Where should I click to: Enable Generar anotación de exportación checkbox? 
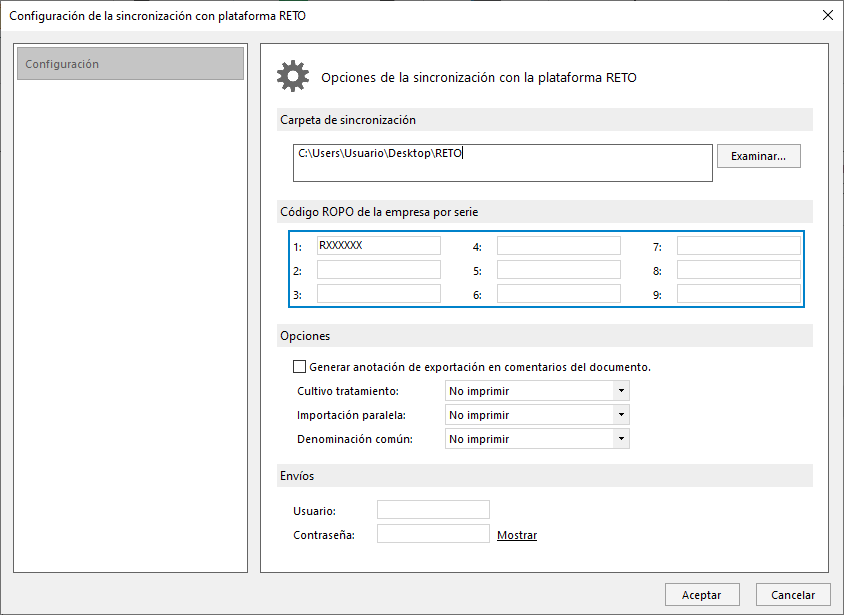299,367
